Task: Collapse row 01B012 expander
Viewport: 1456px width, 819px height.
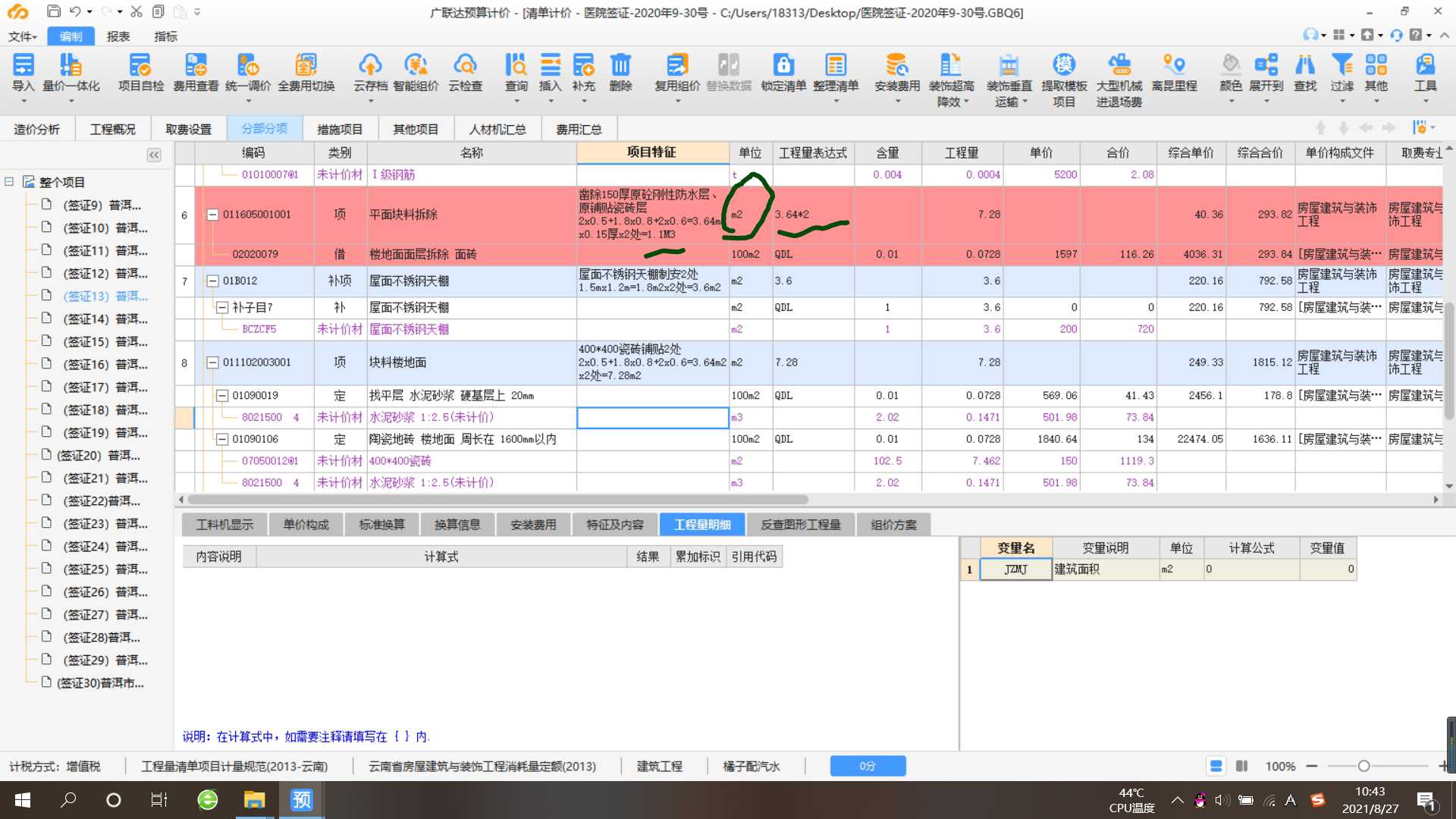Action: pyautogui.click(x=213, y=281)
